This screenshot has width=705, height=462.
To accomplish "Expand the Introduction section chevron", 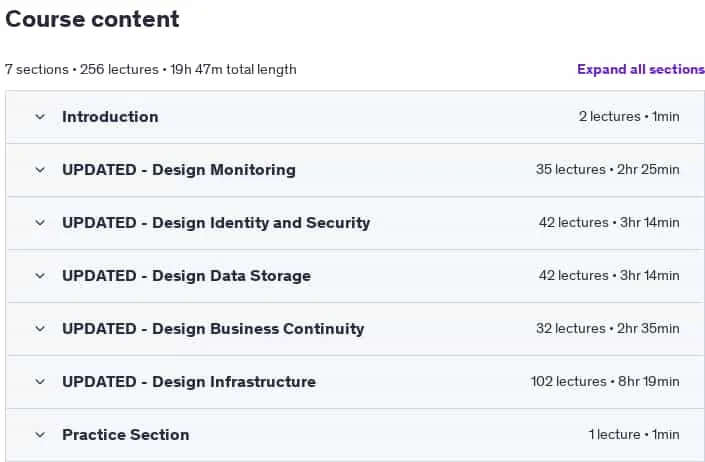I will [x=40, y=117].
